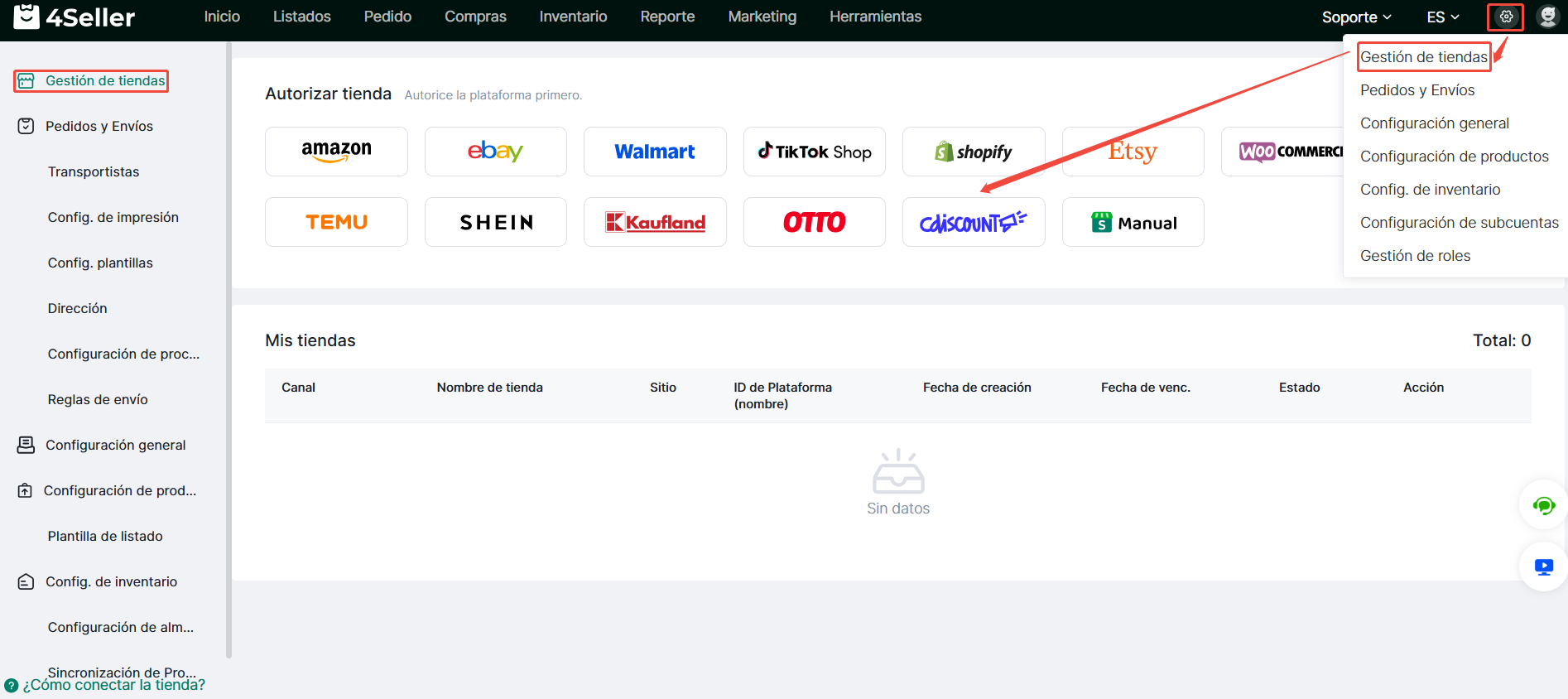Open Config. plantillas in sidebar
Screen dimensions: 1568x699
[100, 263]
